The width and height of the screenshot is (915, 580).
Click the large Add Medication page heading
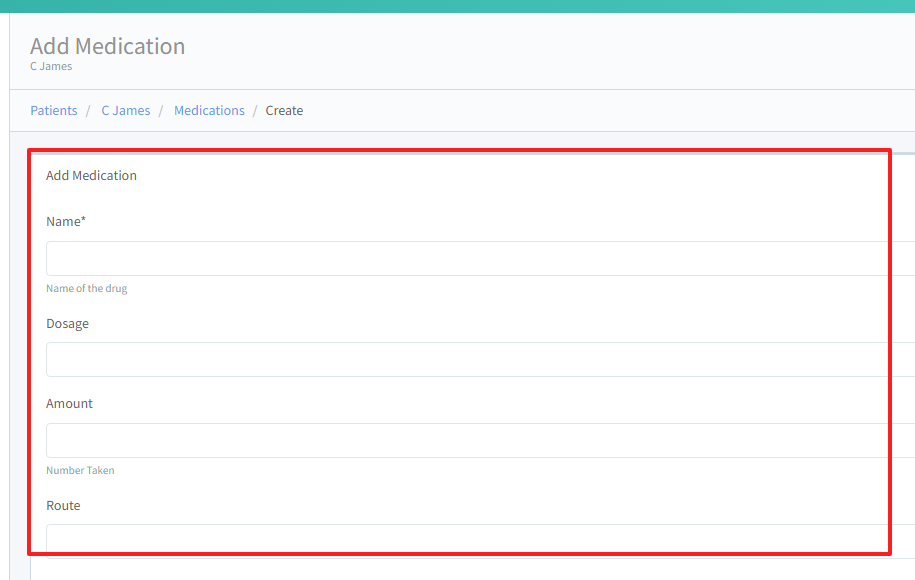pyautogui.click(x=107, y=46)
